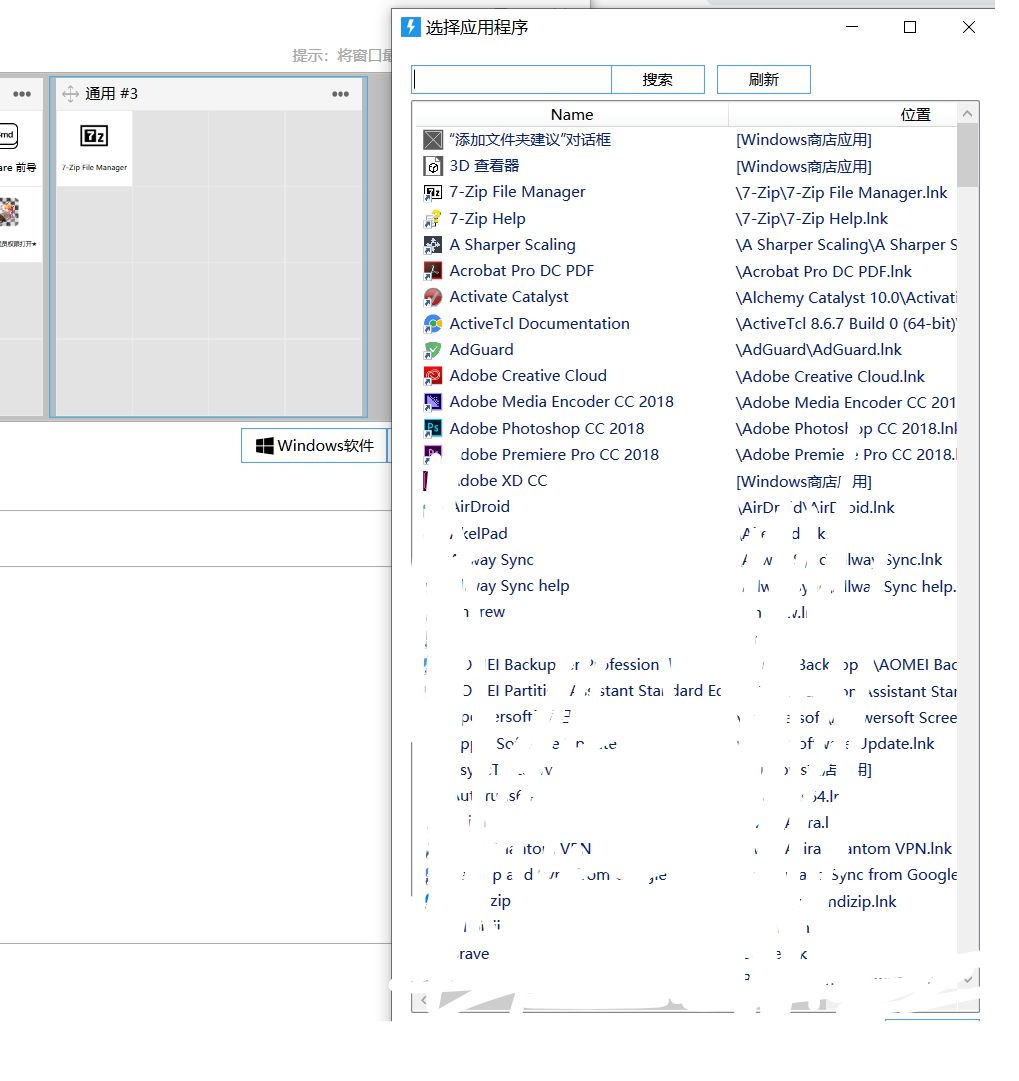Click the Adobe Media Encoder CC 2018 icon
Viewport: 1019px width, 1081px height.
tap(432, 402)
